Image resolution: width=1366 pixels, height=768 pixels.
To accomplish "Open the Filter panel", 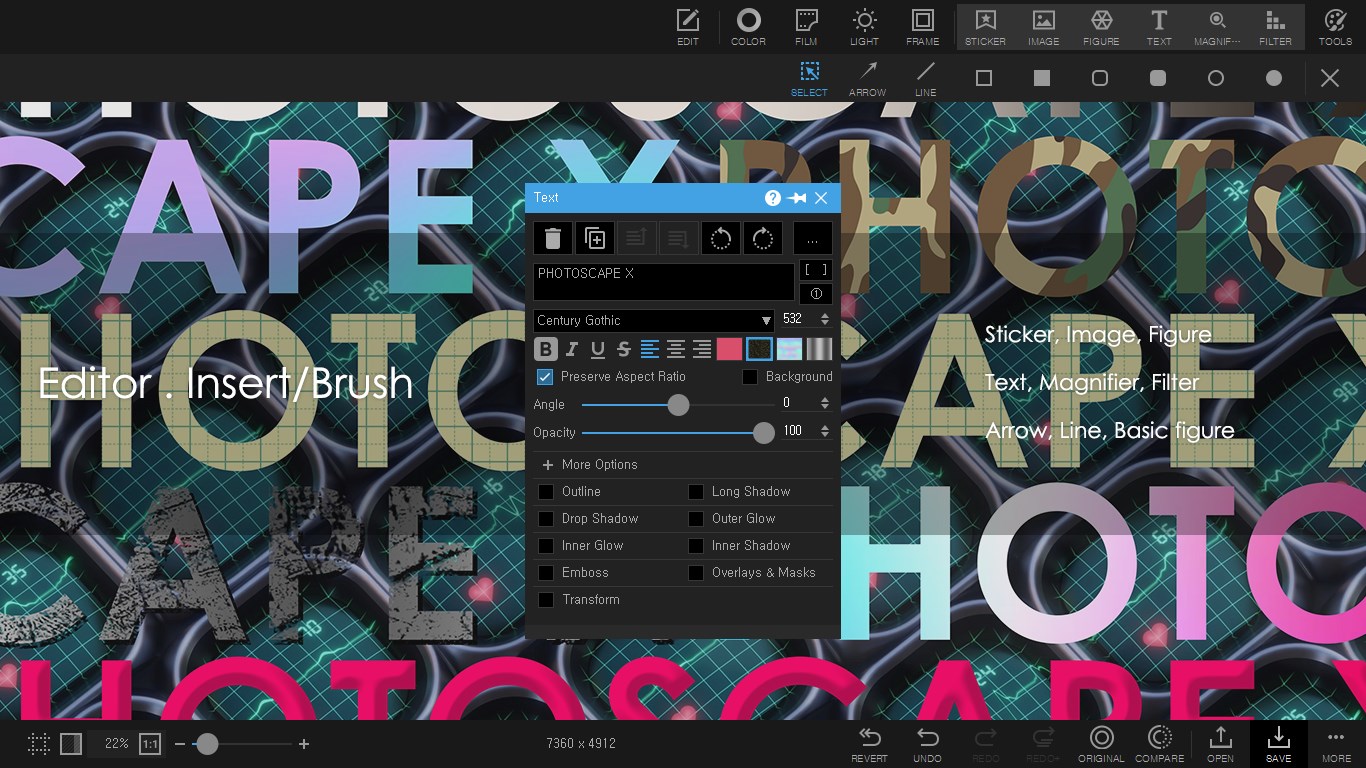I will click(1275, 26).
